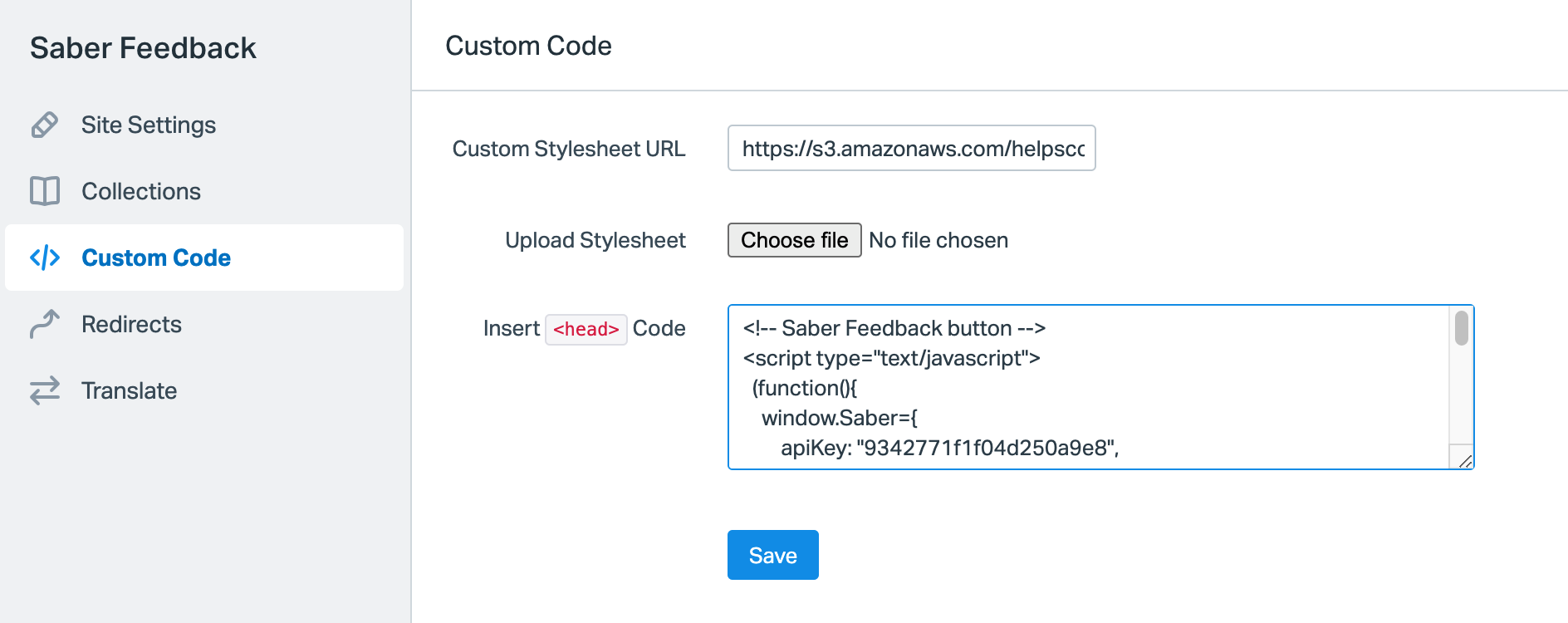This screenshot has height=623, width=1568.
Task: Click the Collections book icon
Action: (x=45, y=191)
